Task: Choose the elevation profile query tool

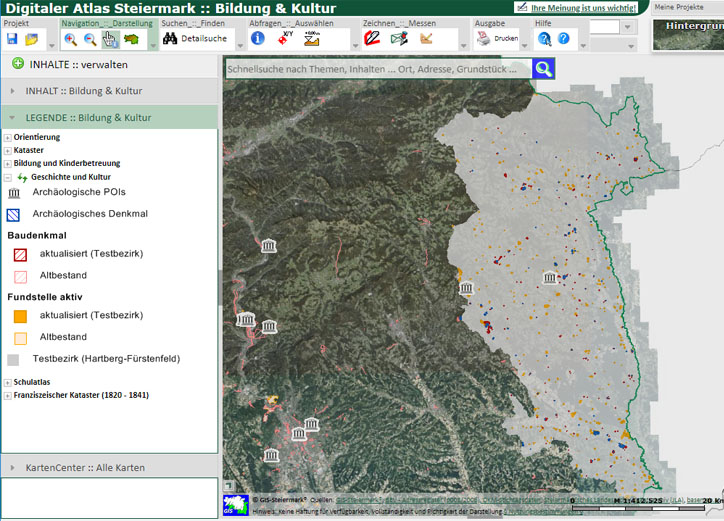Action: [312, 39]
